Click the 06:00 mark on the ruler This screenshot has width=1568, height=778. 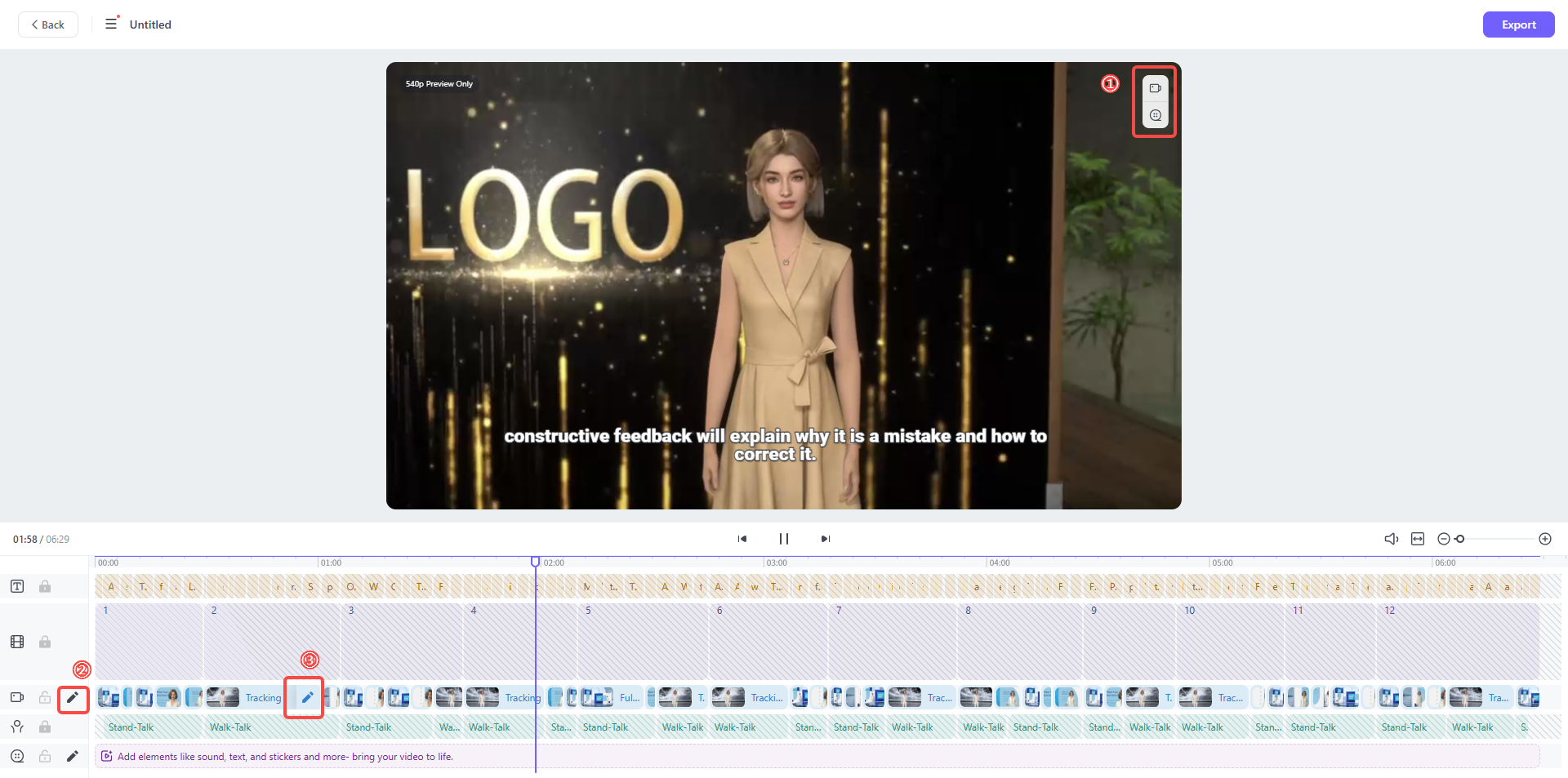click(x=1445, y=562)
